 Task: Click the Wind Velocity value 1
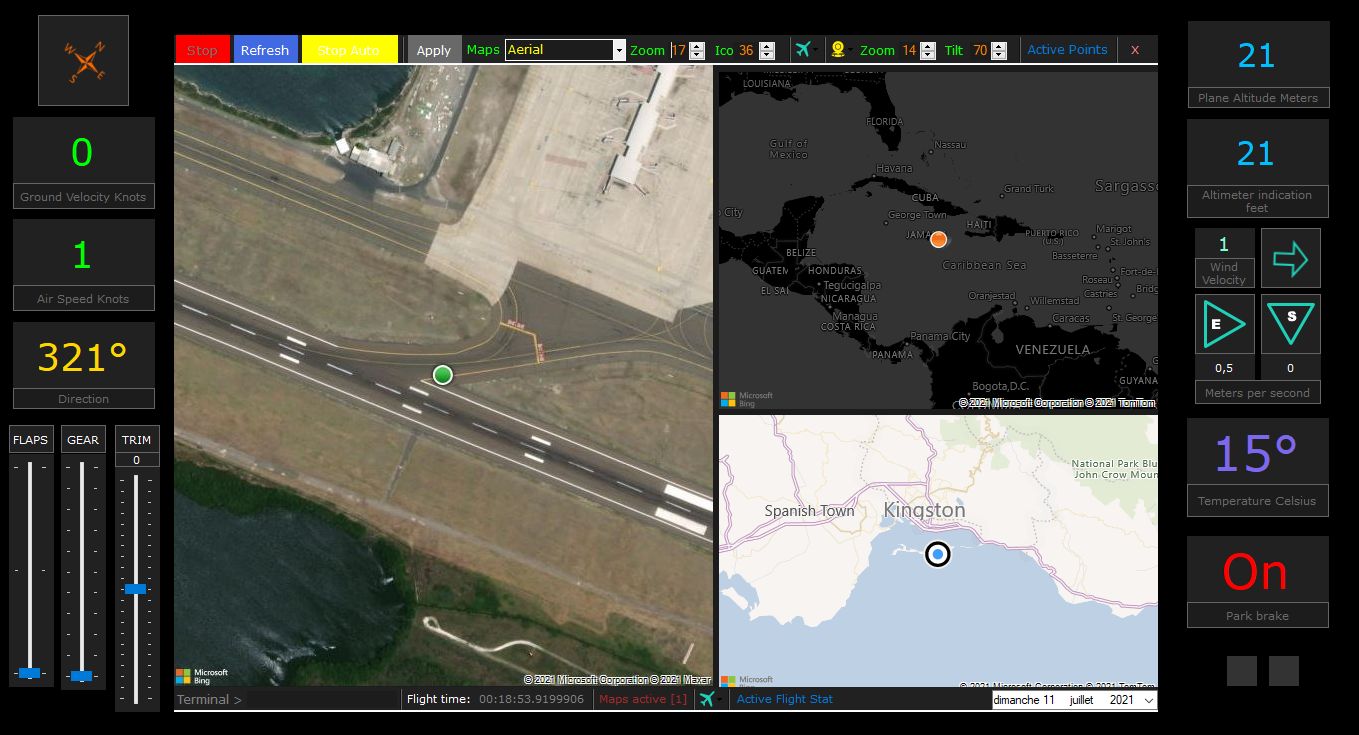(x=1223, y=244)
